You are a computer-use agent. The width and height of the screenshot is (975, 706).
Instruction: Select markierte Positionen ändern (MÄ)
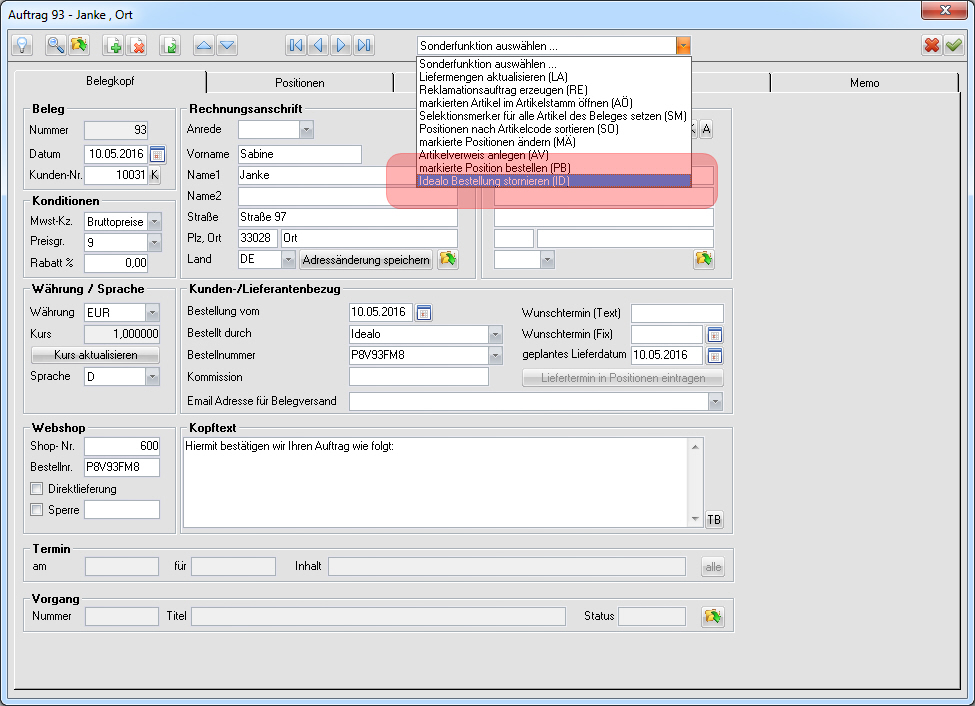553,142
